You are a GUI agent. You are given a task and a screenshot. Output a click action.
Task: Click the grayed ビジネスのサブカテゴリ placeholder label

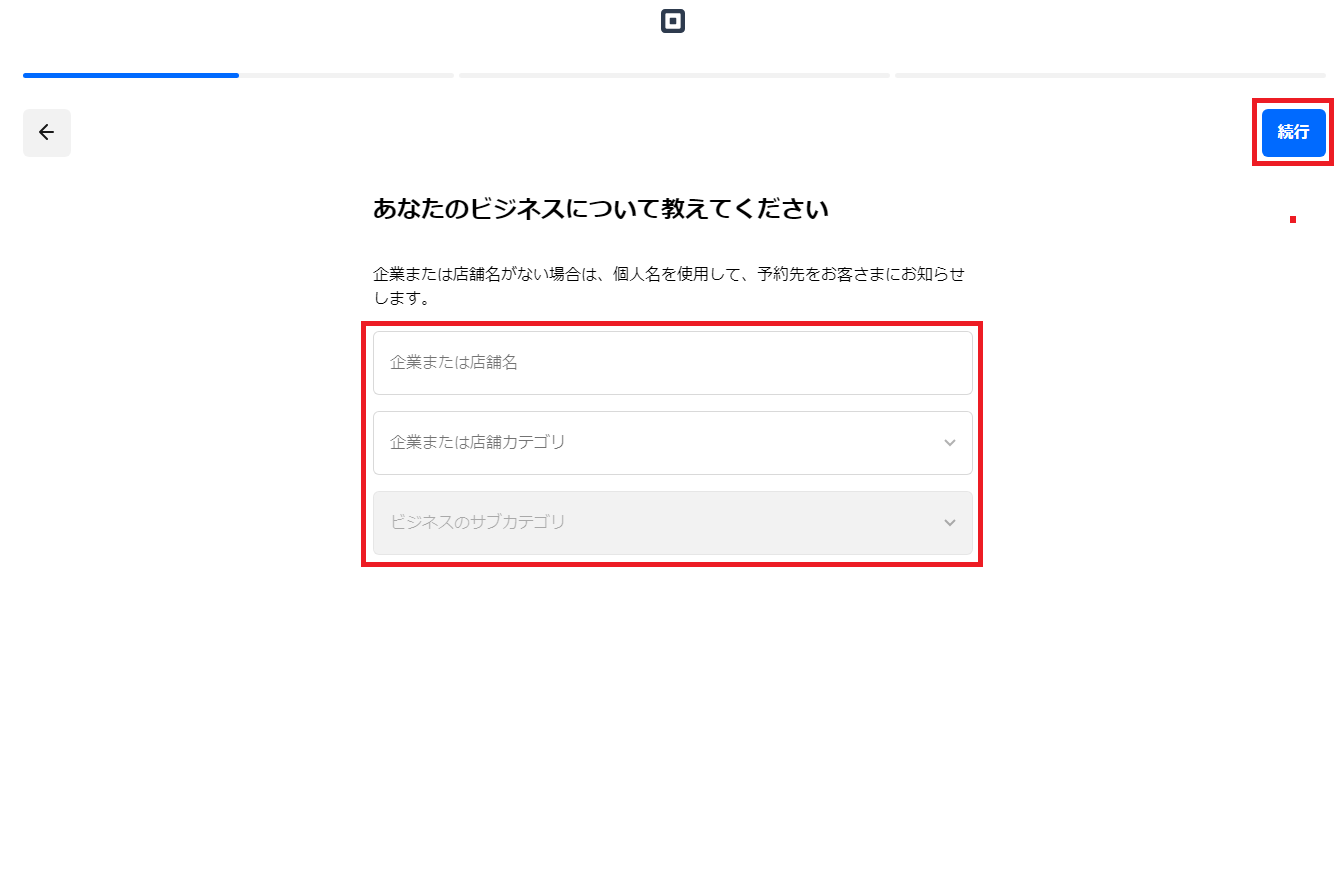click(478, 522)
